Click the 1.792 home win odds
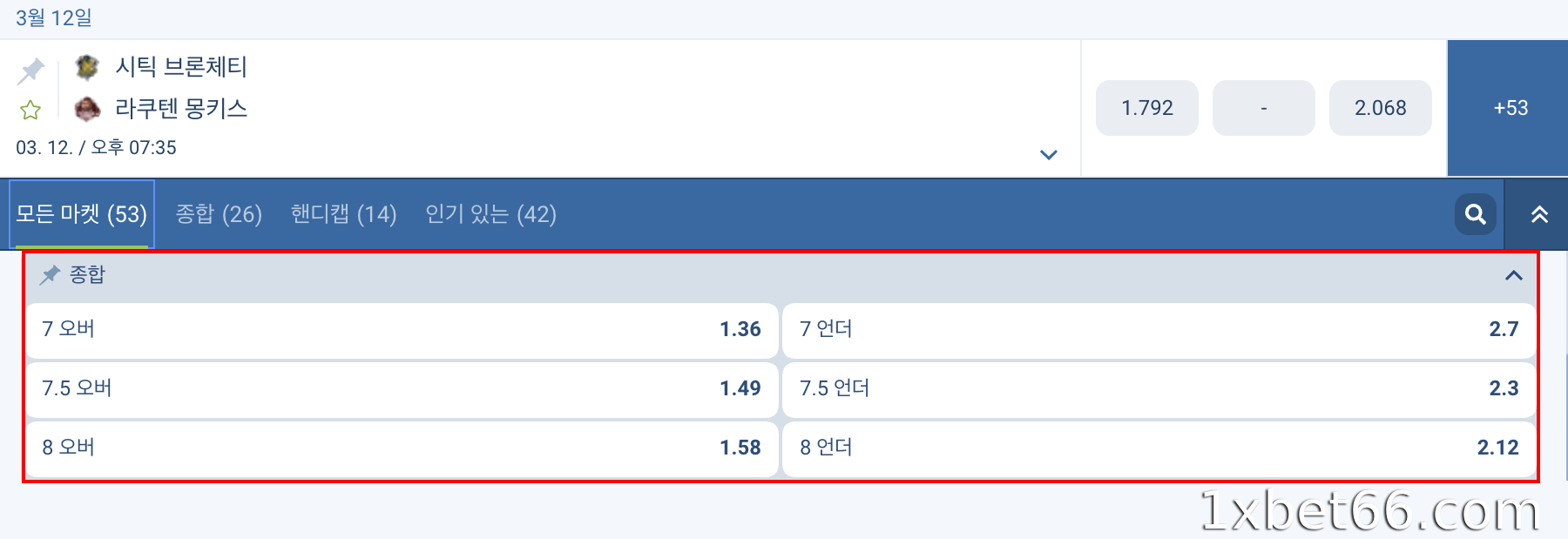This screenshot has width=1568, height=539. coord(1146,108)
